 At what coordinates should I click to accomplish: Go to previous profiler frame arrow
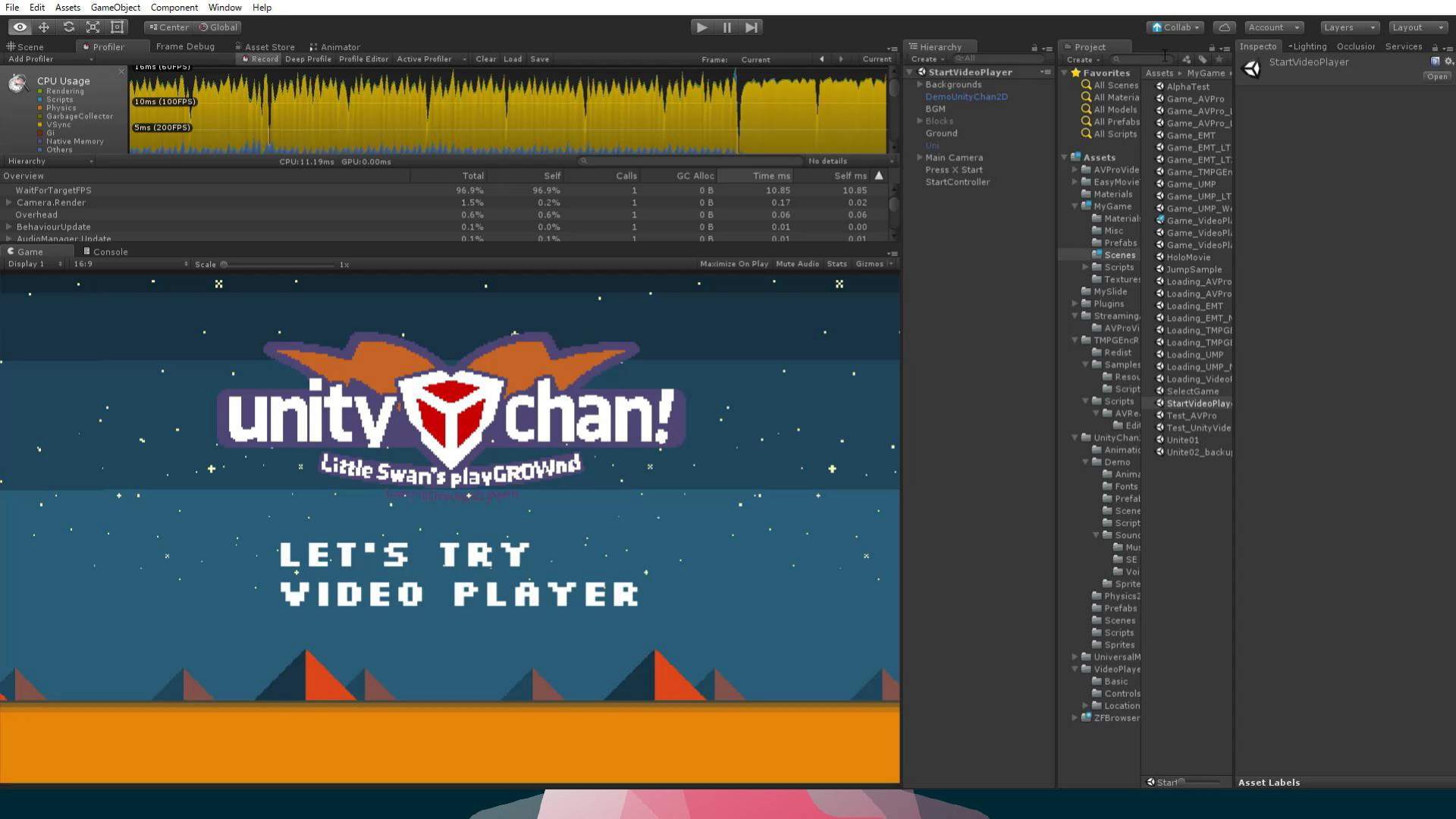click(821, 59)
